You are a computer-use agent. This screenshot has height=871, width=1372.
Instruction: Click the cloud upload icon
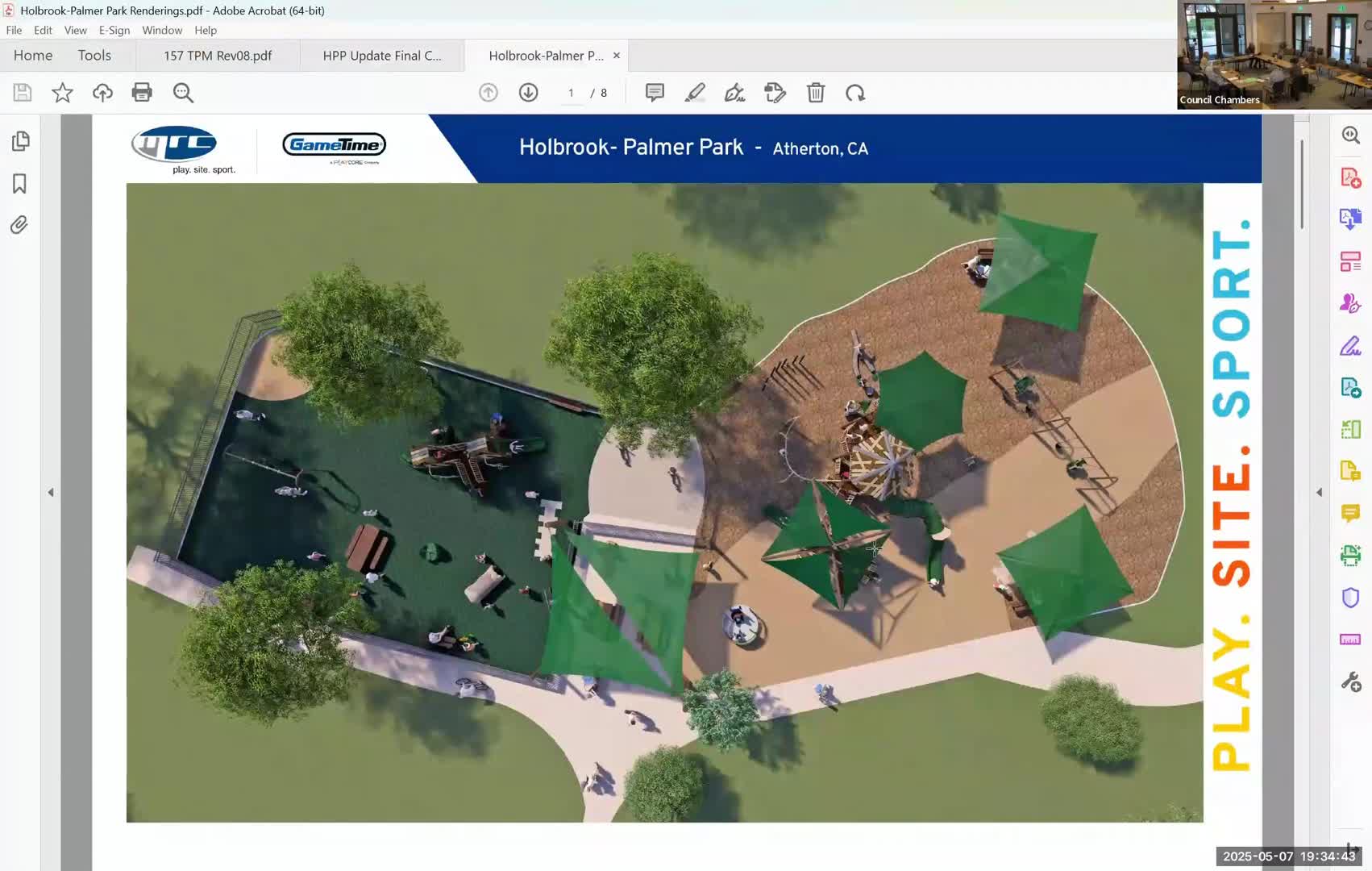tap(102, 93)
